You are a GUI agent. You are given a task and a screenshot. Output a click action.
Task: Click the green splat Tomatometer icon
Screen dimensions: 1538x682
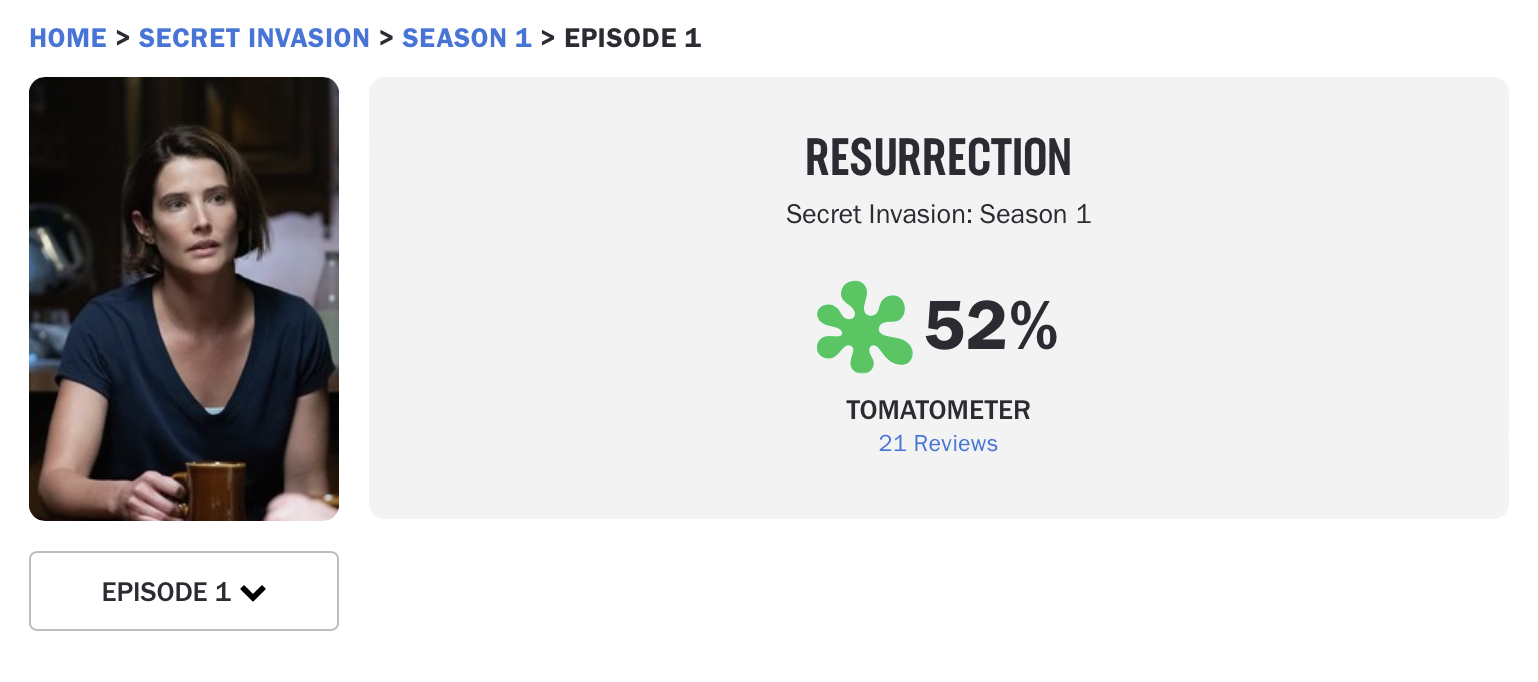click(864, 327)
